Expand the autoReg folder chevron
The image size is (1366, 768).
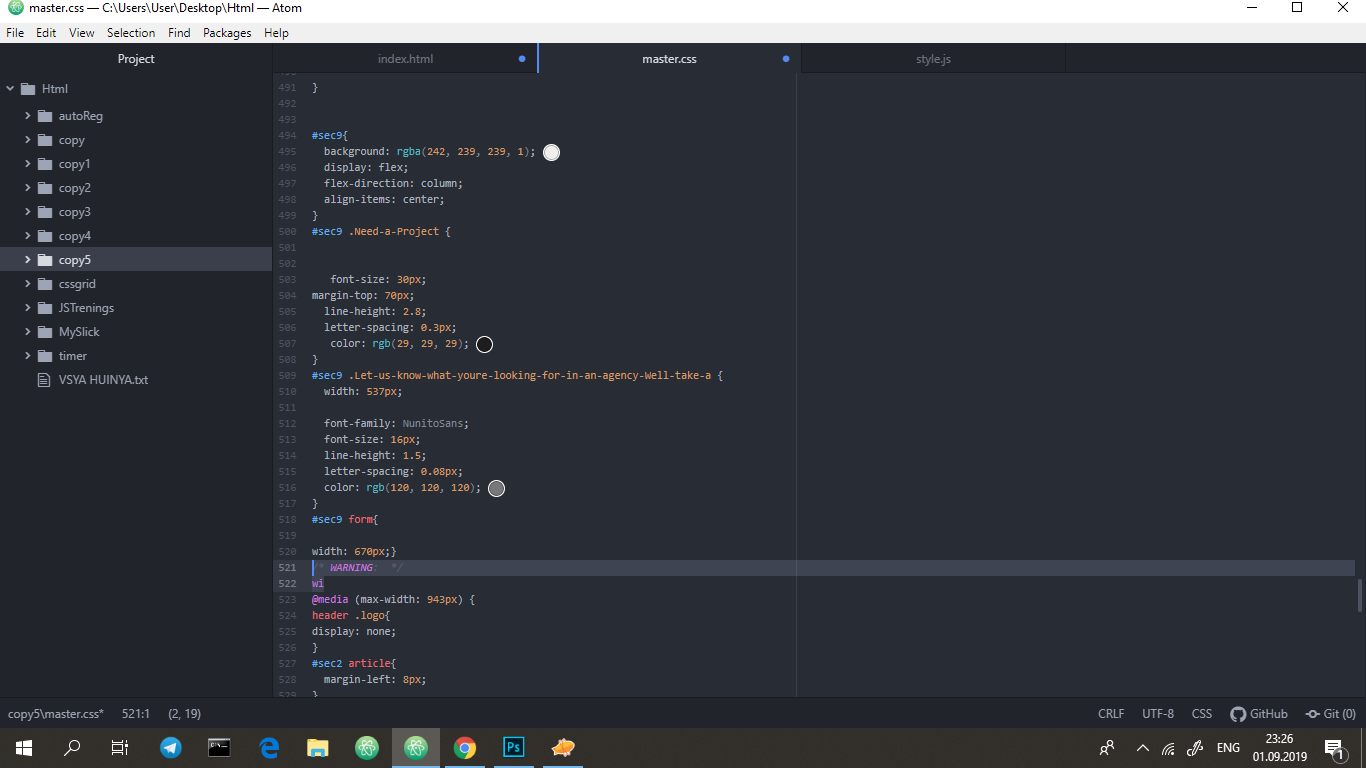pos(28,116)
